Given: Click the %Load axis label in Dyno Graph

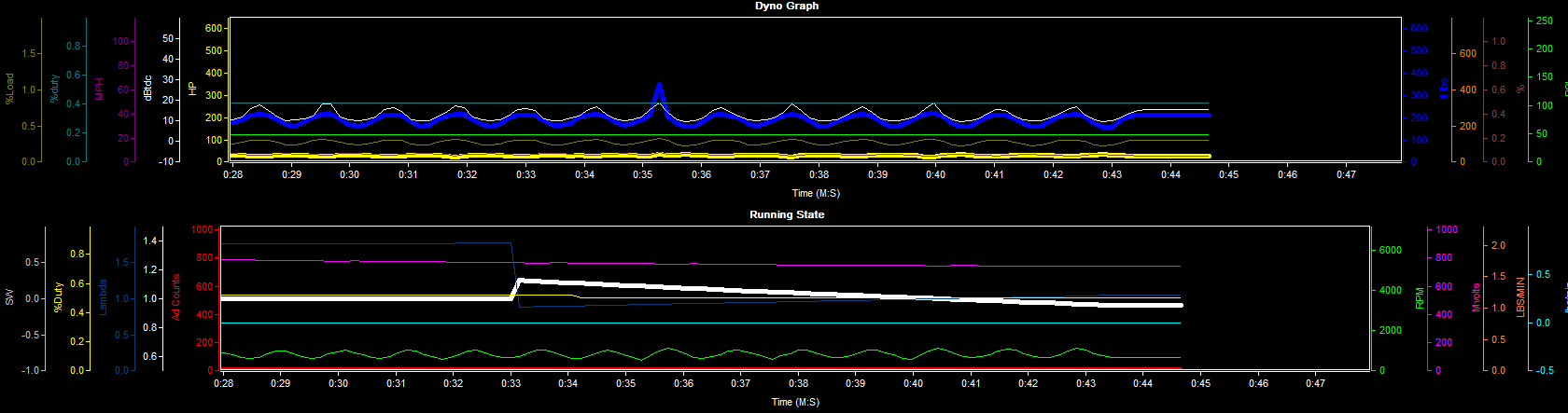Looking at the screenshot, I should (10, 89).
